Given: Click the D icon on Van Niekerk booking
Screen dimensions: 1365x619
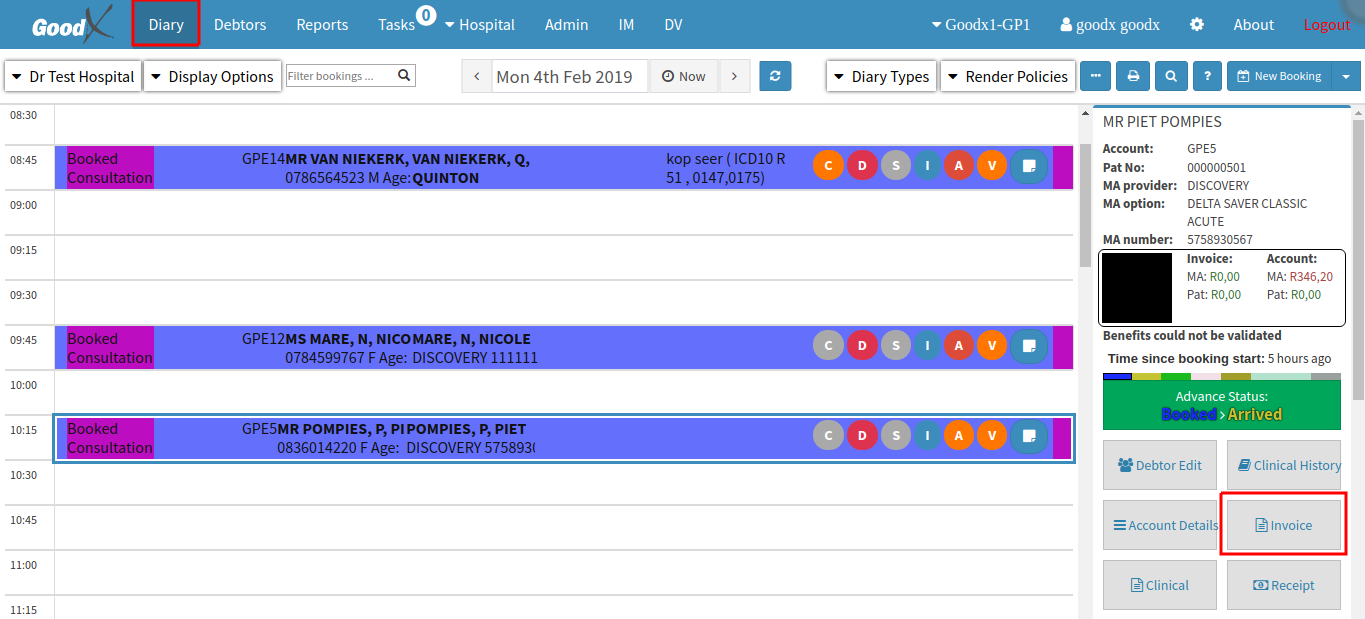Looking at the screenshot, I should [862, 165].
